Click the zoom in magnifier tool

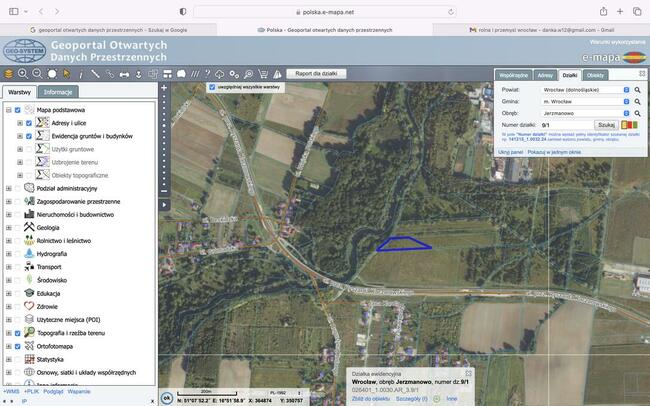point(22,73)
